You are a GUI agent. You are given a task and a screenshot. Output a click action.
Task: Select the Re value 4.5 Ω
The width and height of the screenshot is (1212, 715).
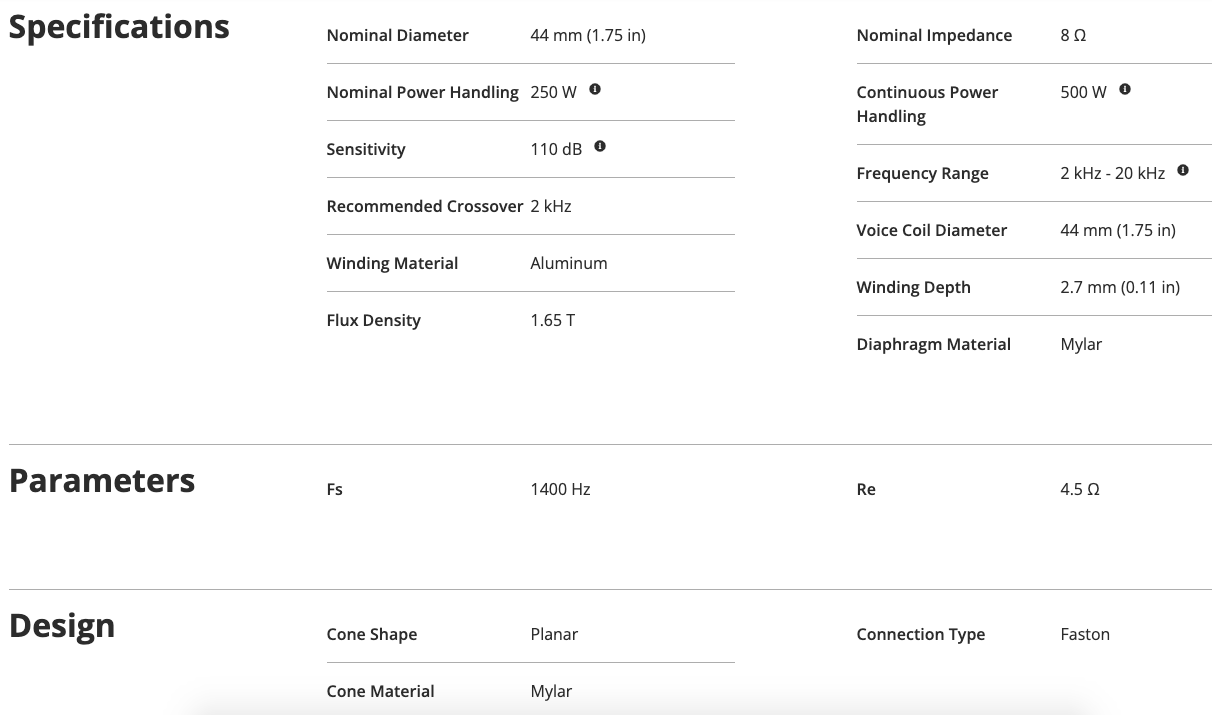1080,489
